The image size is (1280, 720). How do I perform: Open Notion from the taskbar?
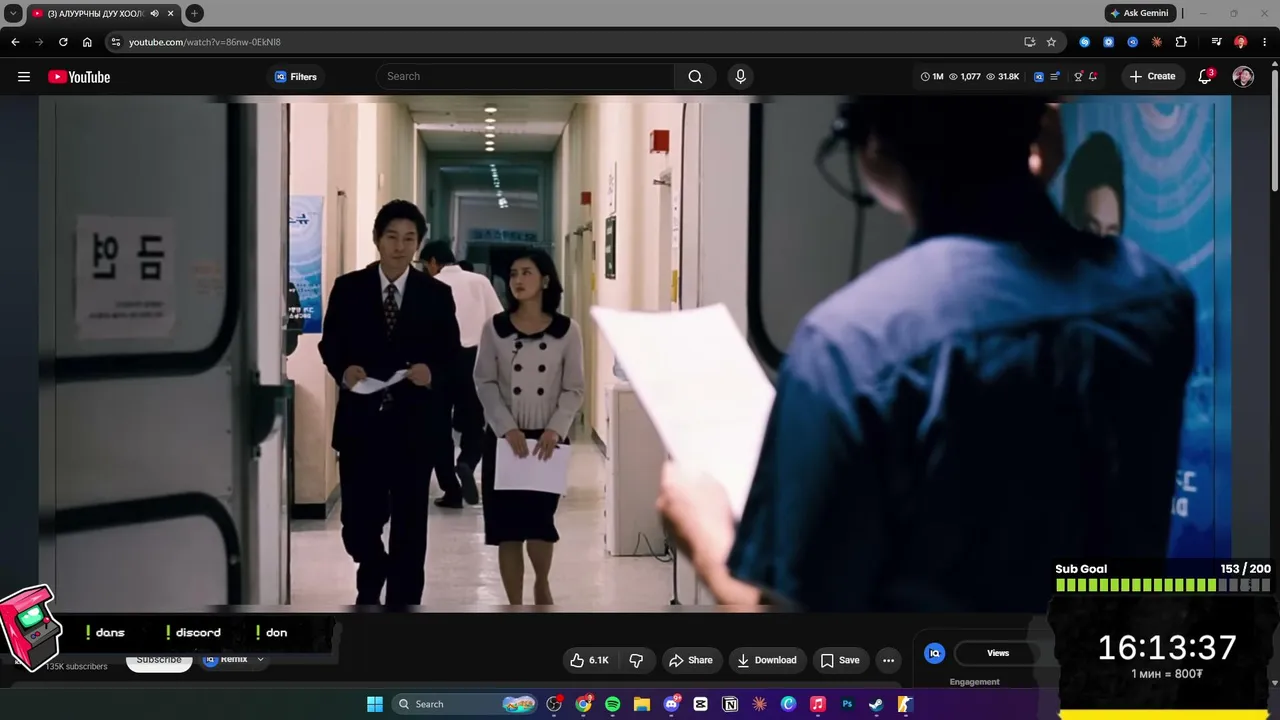coord(730,704)
